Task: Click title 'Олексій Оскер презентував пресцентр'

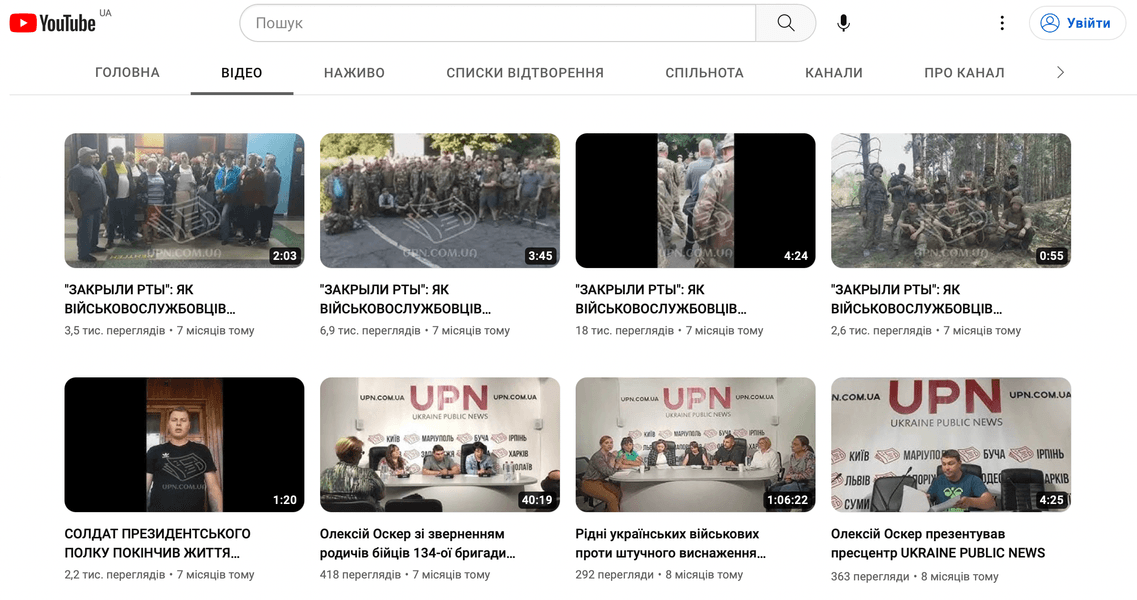Action: 937,543
